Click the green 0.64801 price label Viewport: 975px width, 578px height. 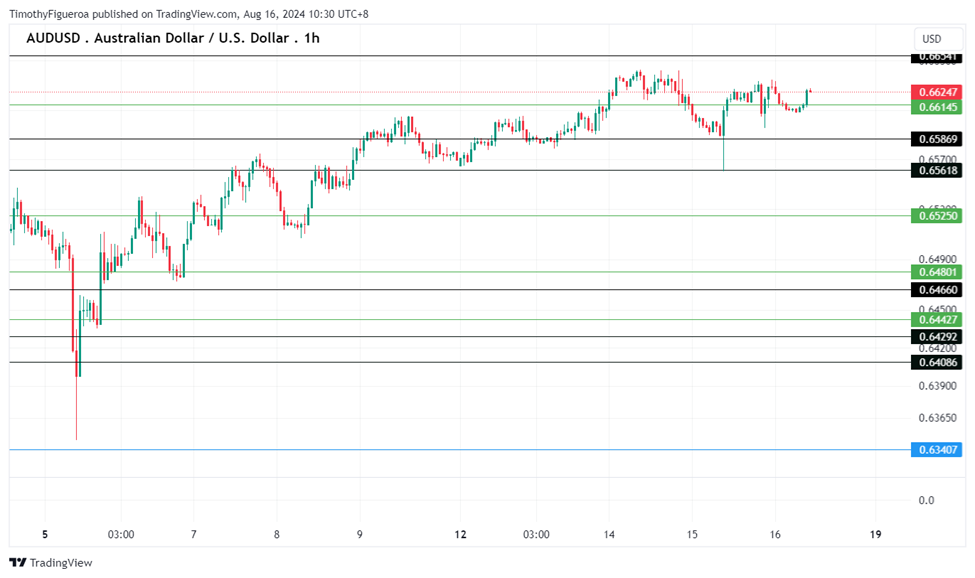[937, 272]
